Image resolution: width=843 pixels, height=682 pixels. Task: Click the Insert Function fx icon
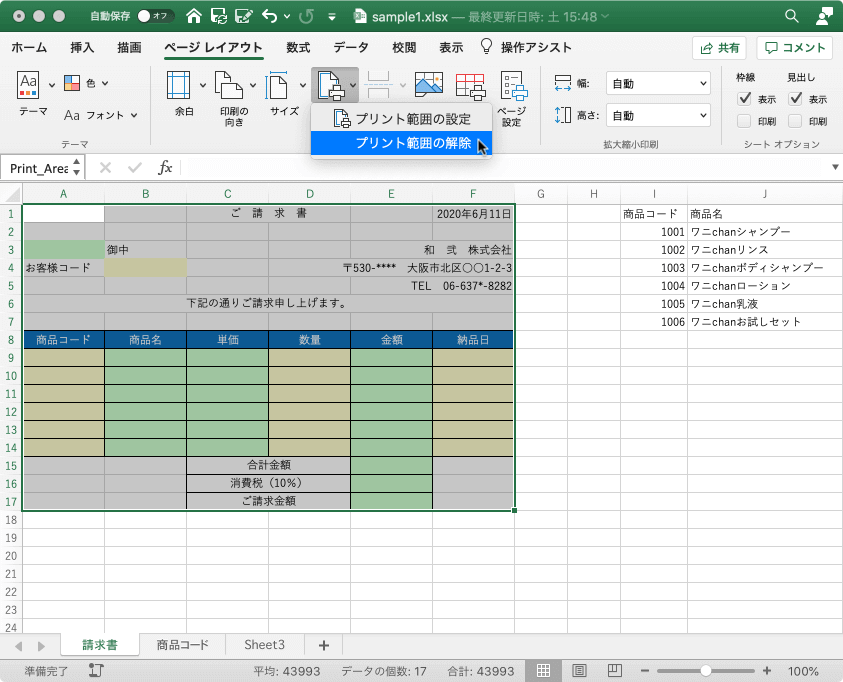point(165,168)
